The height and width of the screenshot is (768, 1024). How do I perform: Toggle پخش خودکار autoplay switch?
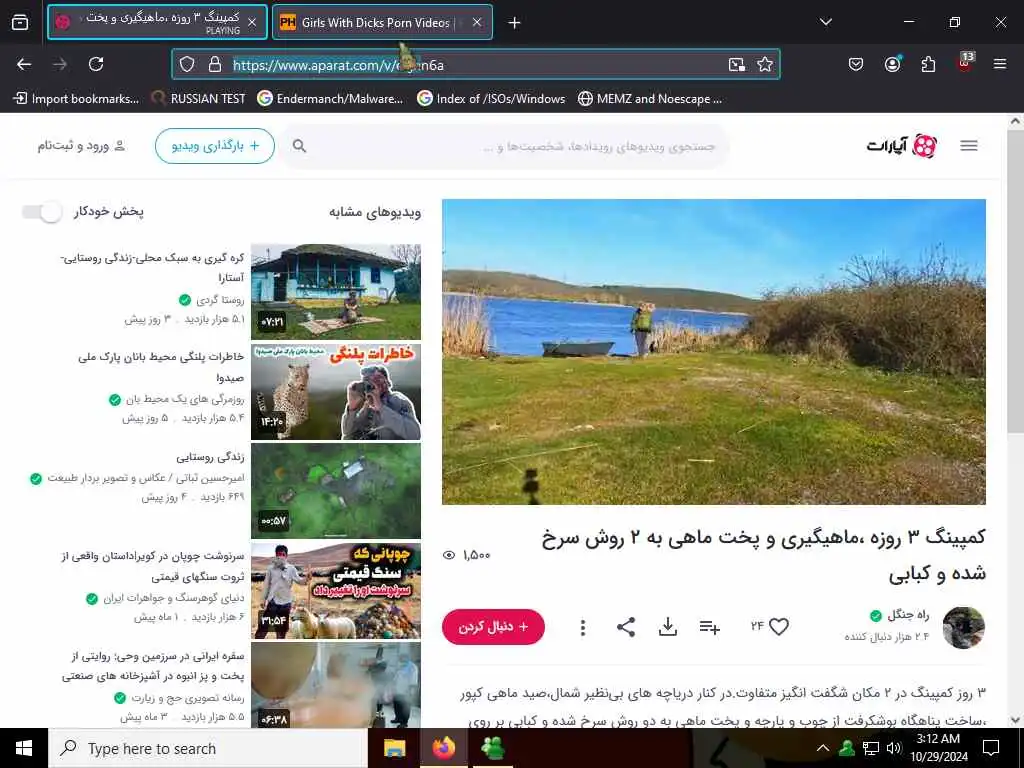42,212
